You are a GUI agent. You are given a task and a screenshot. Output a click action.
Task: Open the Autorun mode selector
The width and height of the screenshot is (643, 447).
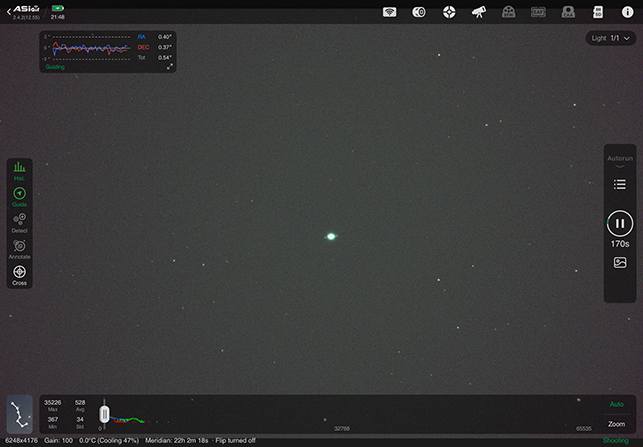pyautogui.click(x=620, y=159)
